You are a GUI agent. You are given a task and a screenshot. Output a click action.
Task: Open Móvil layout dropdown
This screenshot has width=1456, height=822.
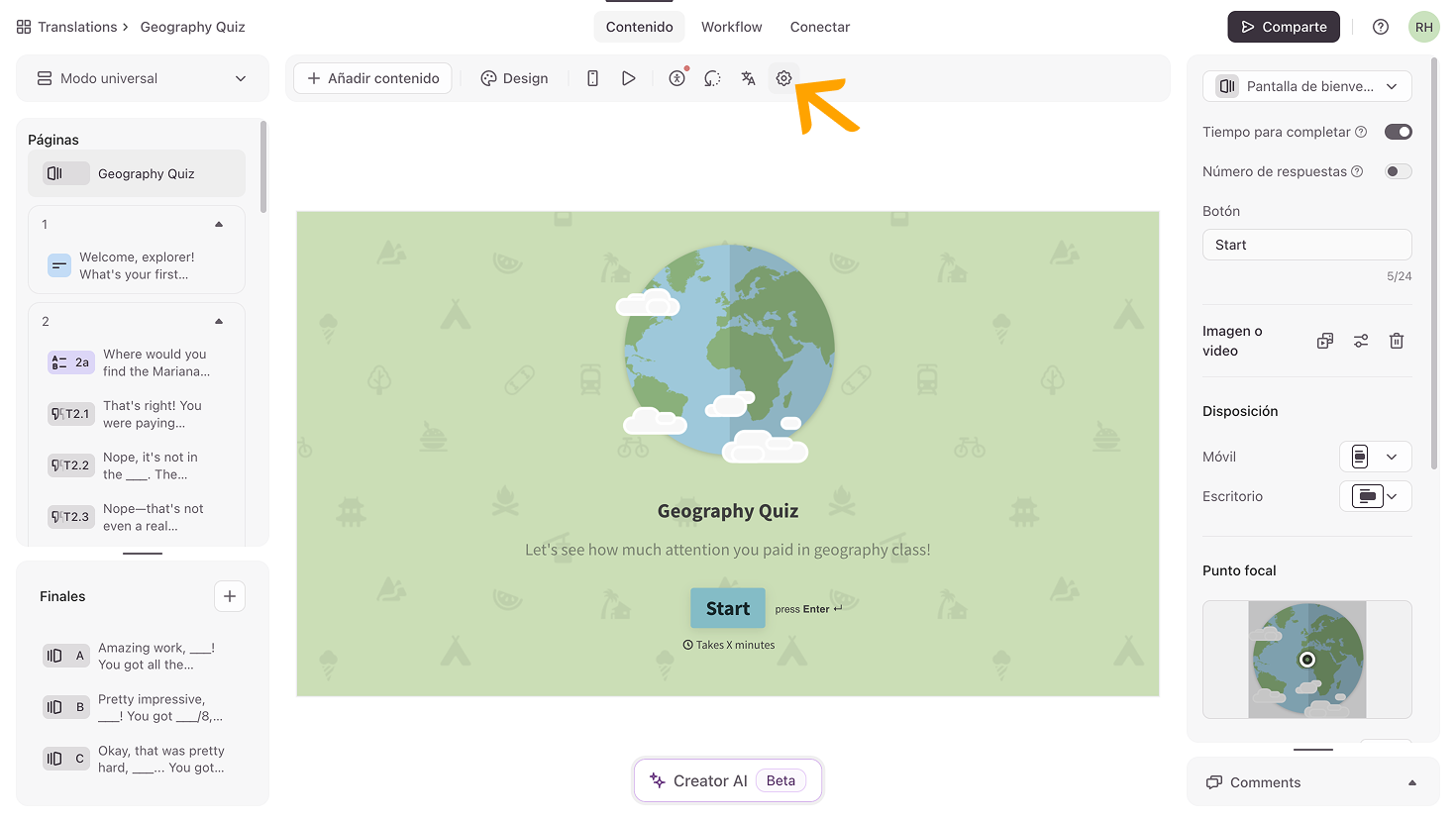coord(1375,457)
